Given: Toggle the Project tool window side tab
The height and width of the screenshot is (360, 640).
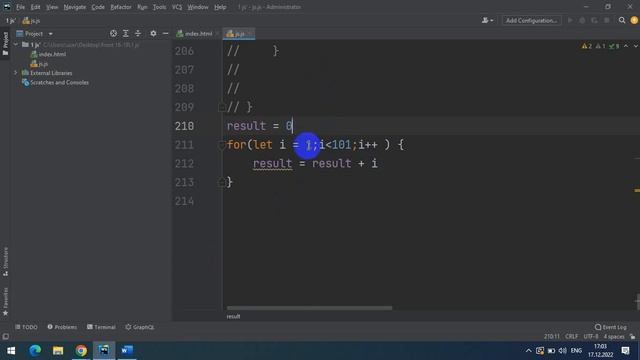Looking at the screenshot, I should click(x=5, y=44).
